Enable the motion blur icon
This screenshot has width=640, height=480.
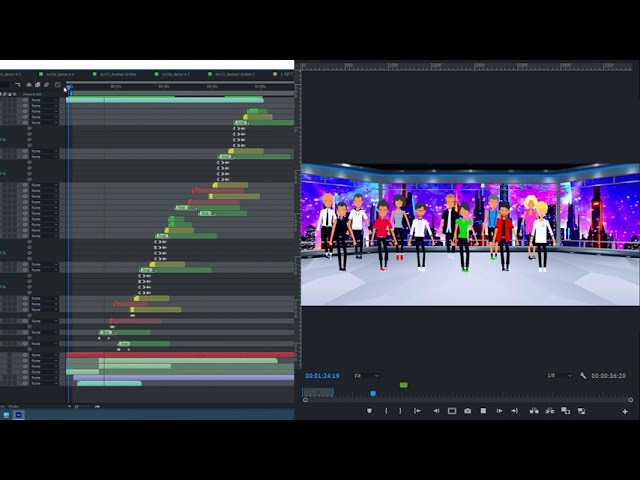(x=47, y=85)
